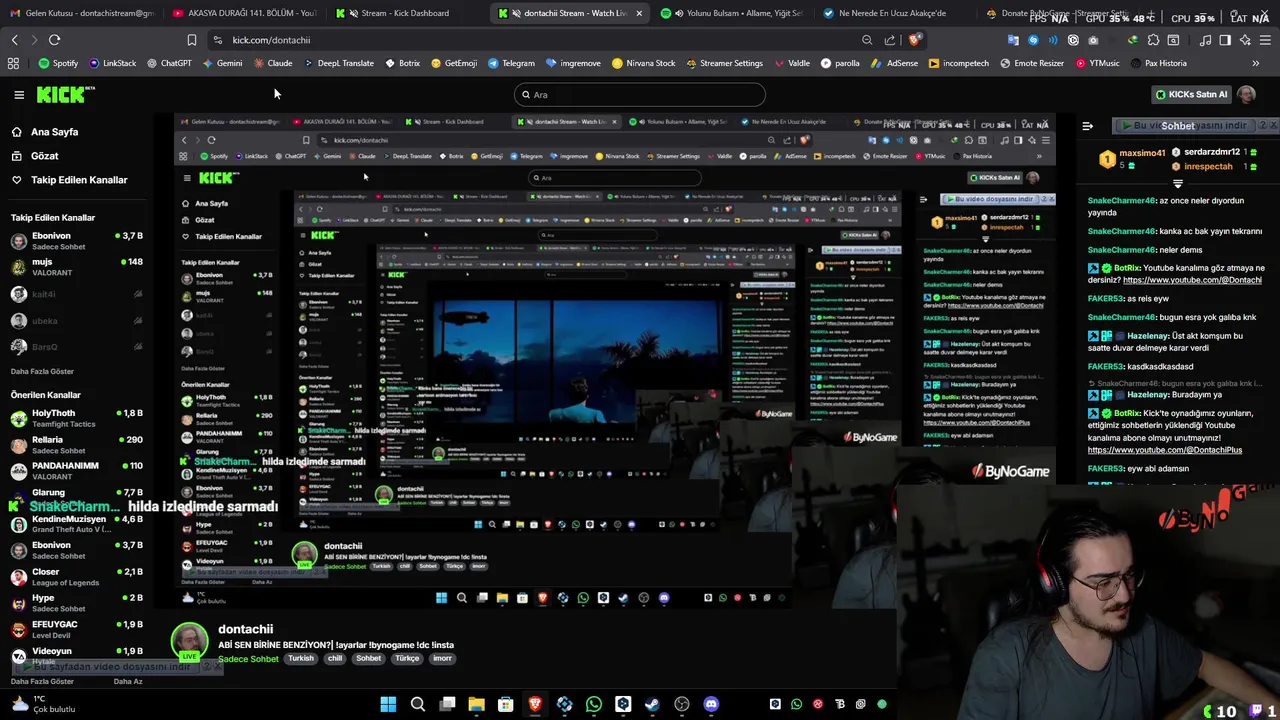Image resolution: width=1280 pixels, height=720 pixels.
Task: Click the Sadece Sohbet category link under dontachii
Action: [248, 659]
